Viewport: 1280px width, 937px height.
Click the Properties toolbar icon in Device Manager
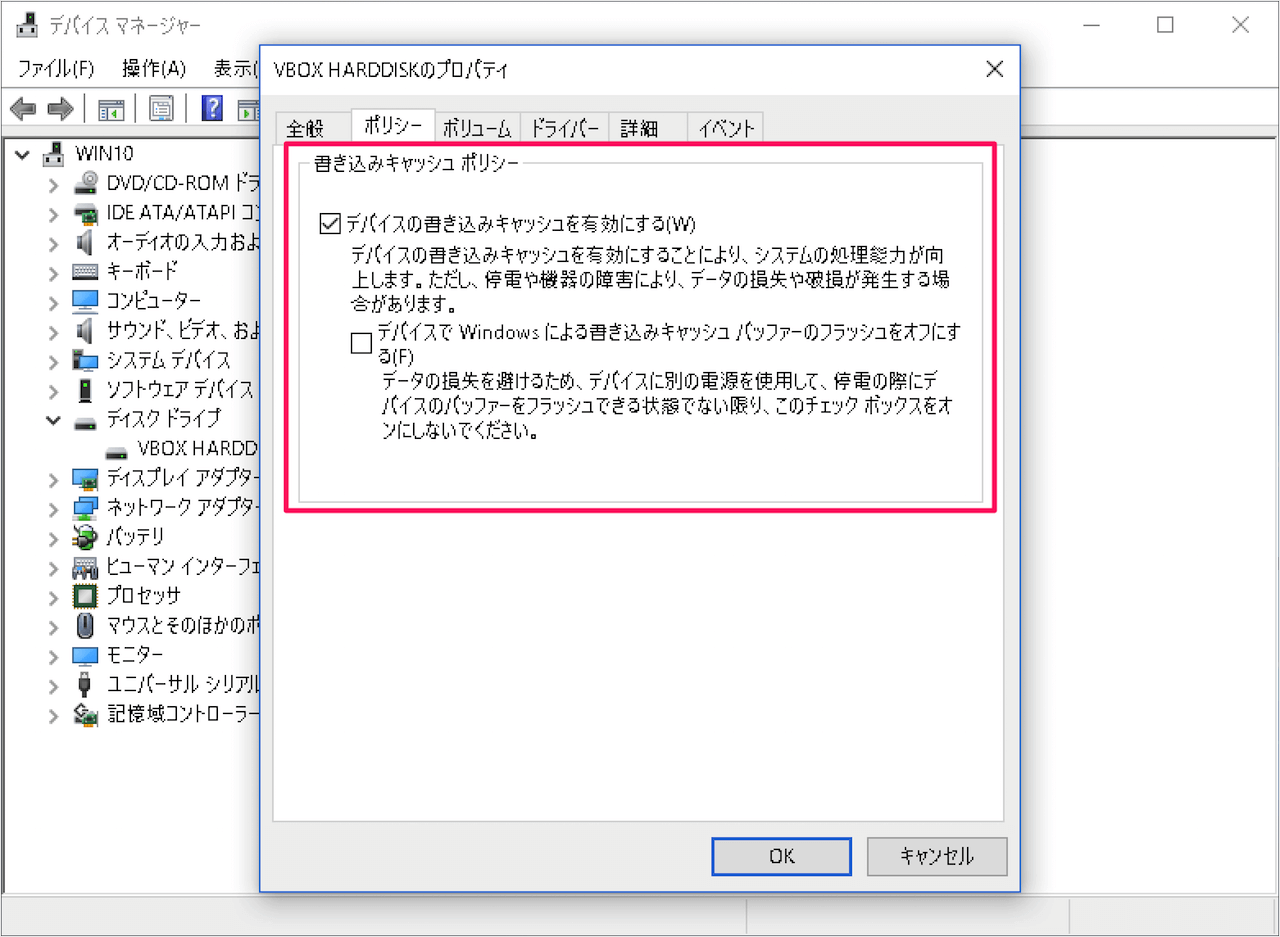[161, 109]
